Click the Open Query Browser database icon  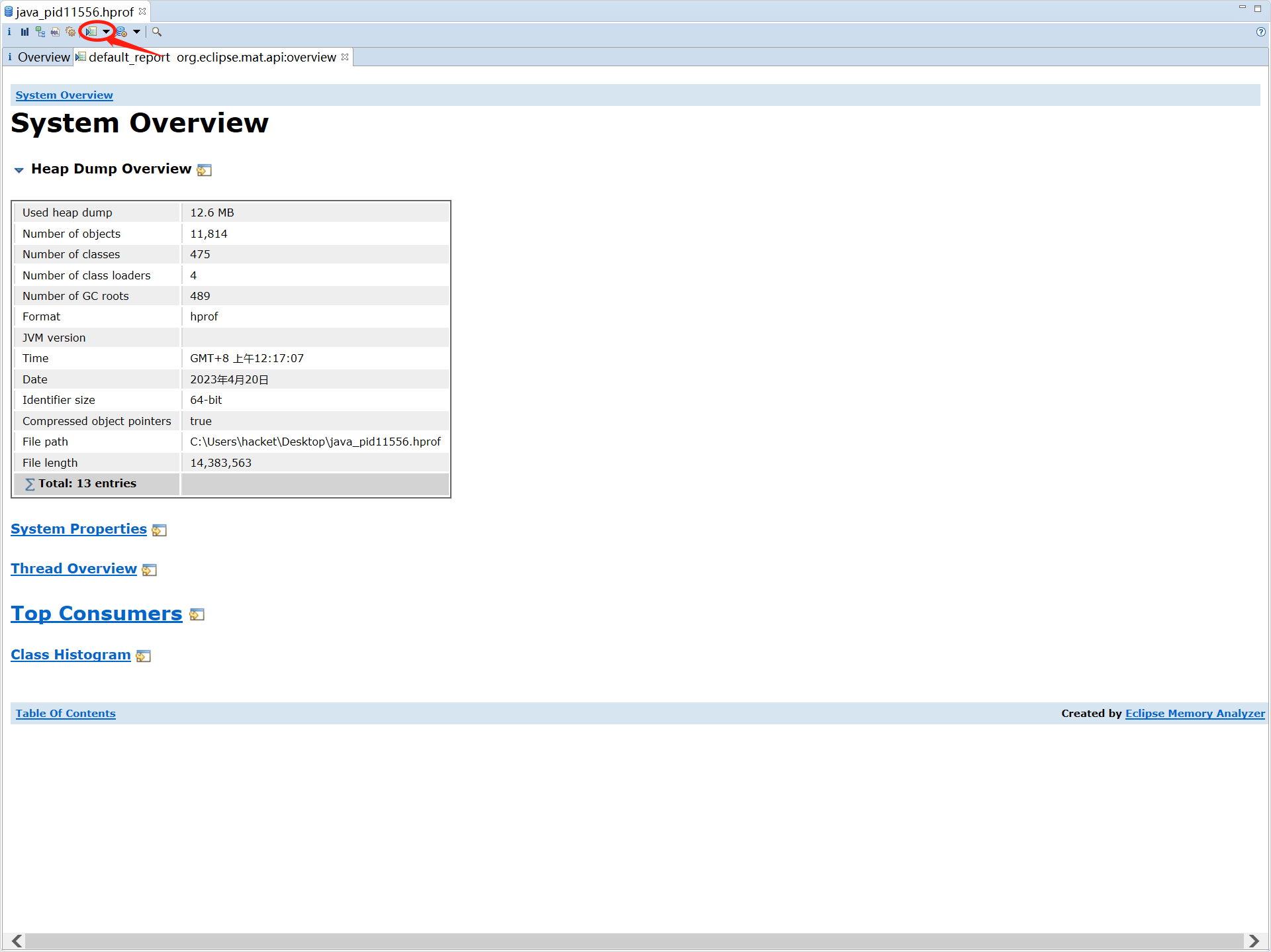coord(122,32)
